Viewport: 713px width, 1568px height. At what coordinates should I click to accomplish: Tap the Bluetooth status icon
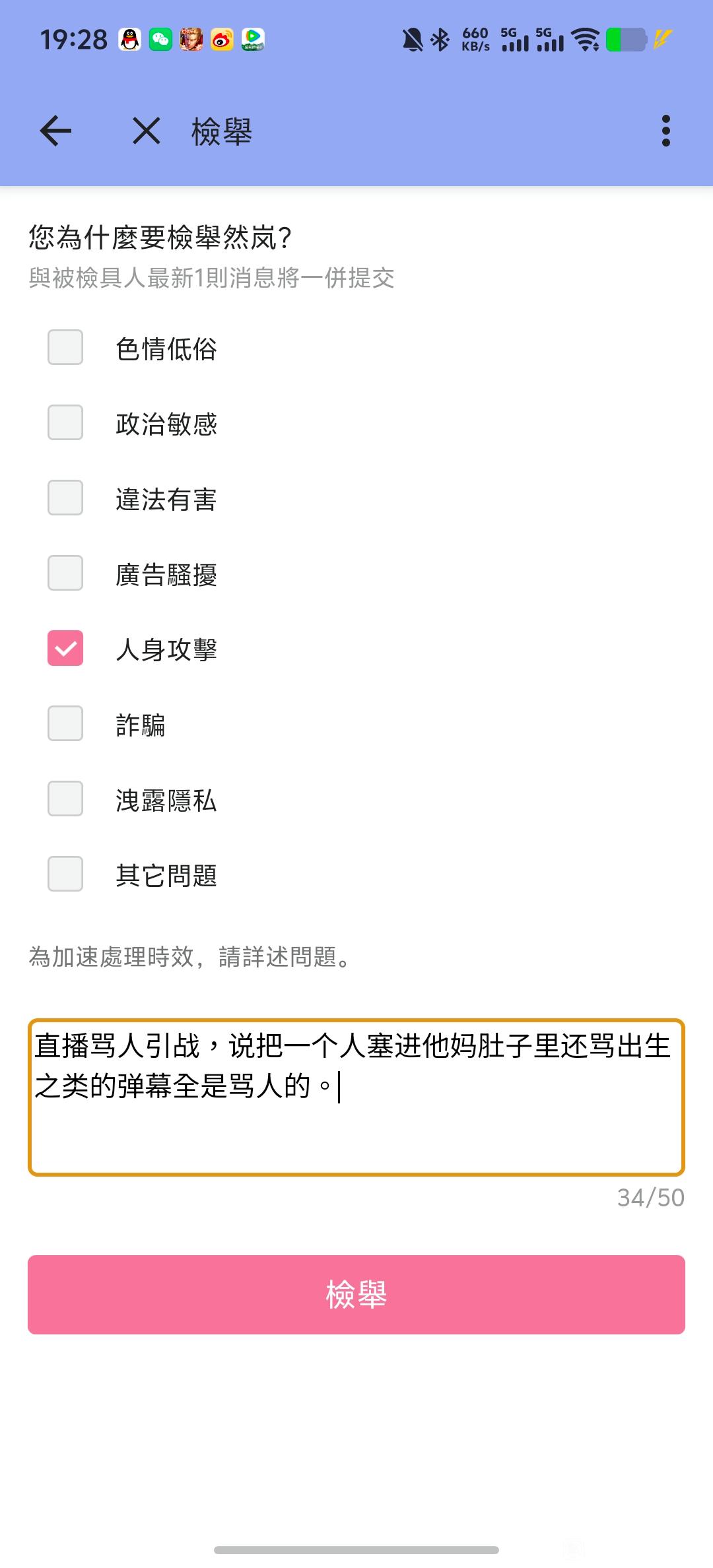[x=440, y=40]
